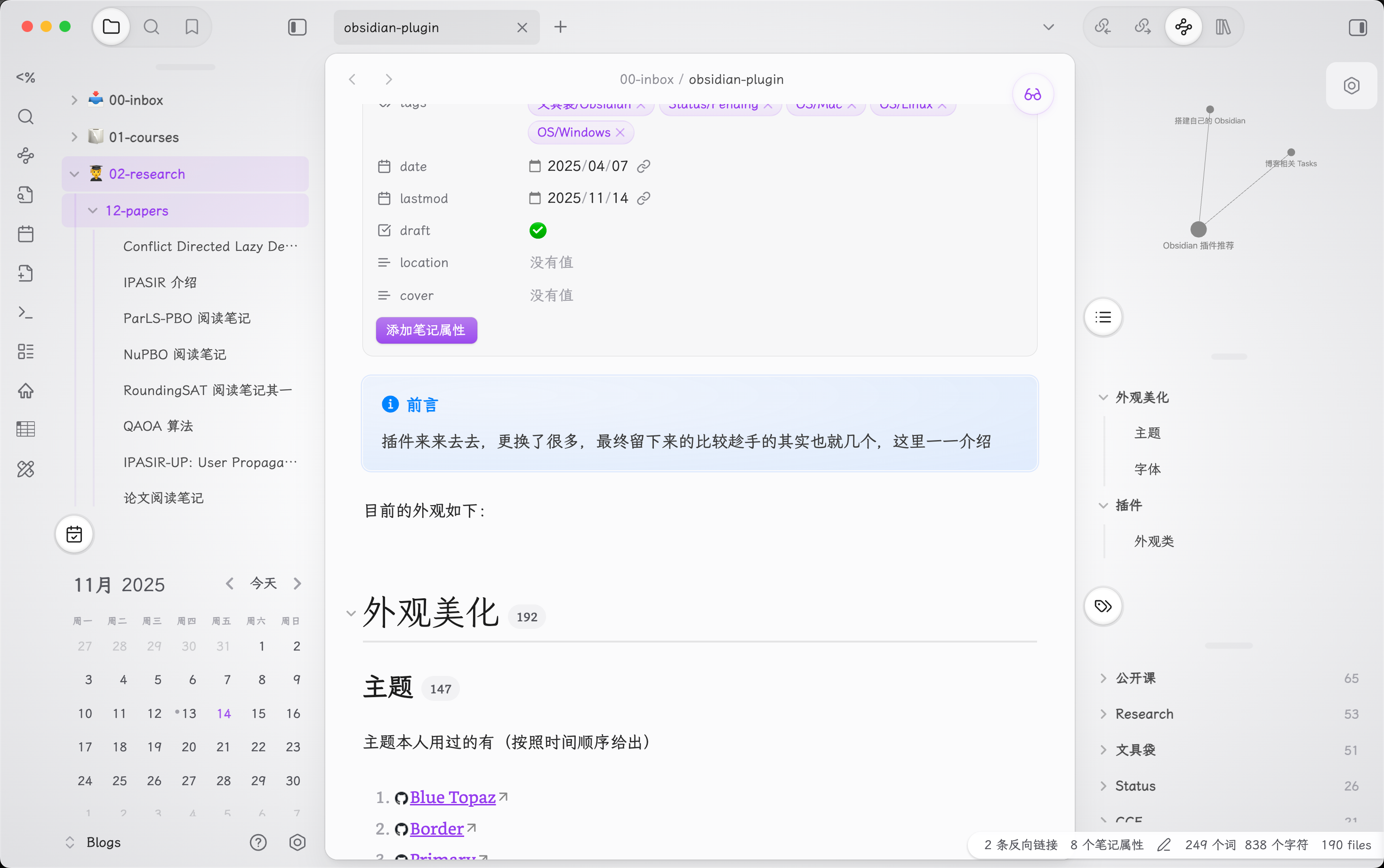The width and height of the screenshot is (1384, 868).
Task: Expand the Research tag group
Action: pyautogui.click(x=1102, y=714)
